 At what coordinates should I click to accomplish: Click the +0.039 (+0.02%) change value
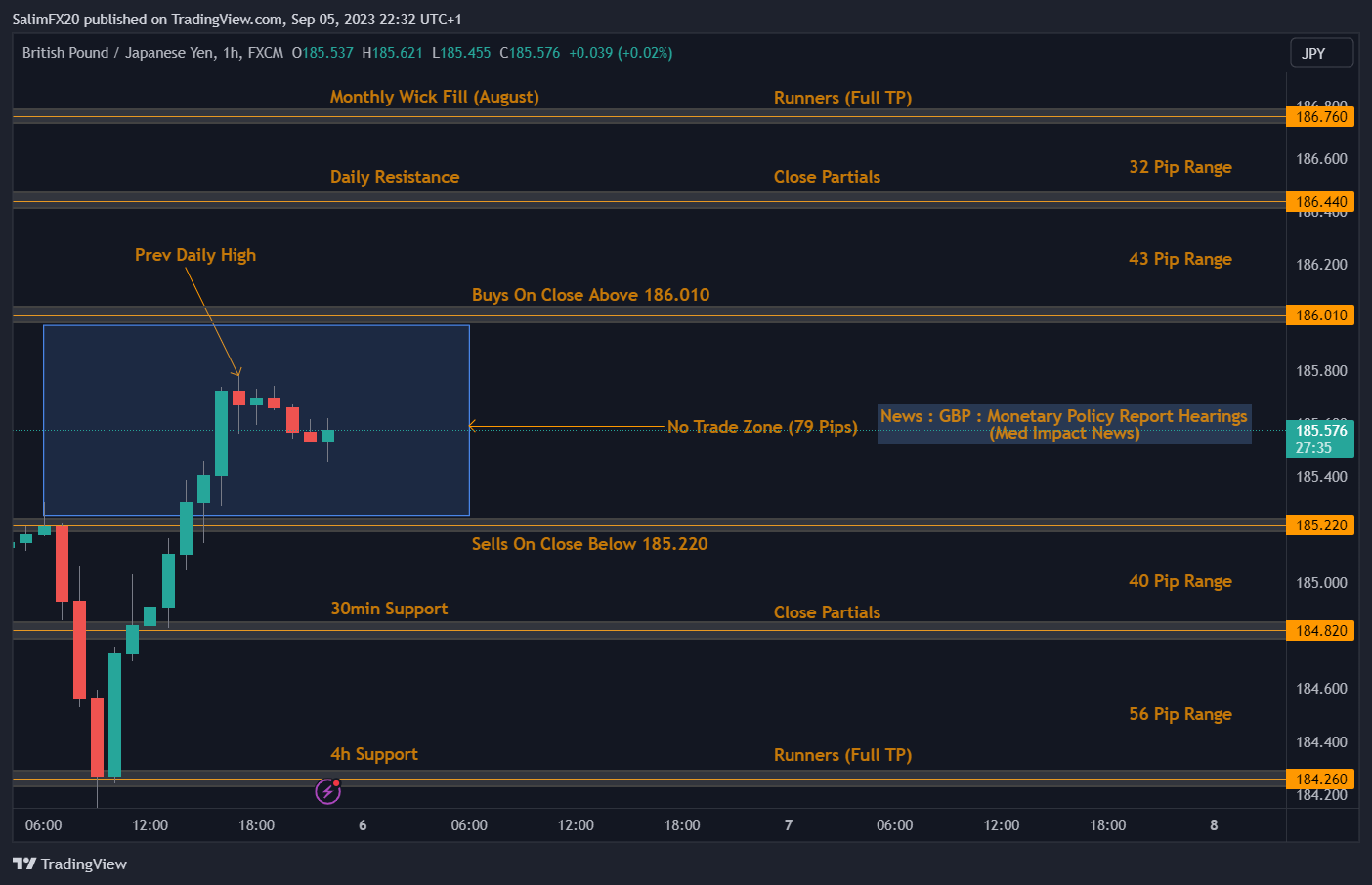coord(621,53)
